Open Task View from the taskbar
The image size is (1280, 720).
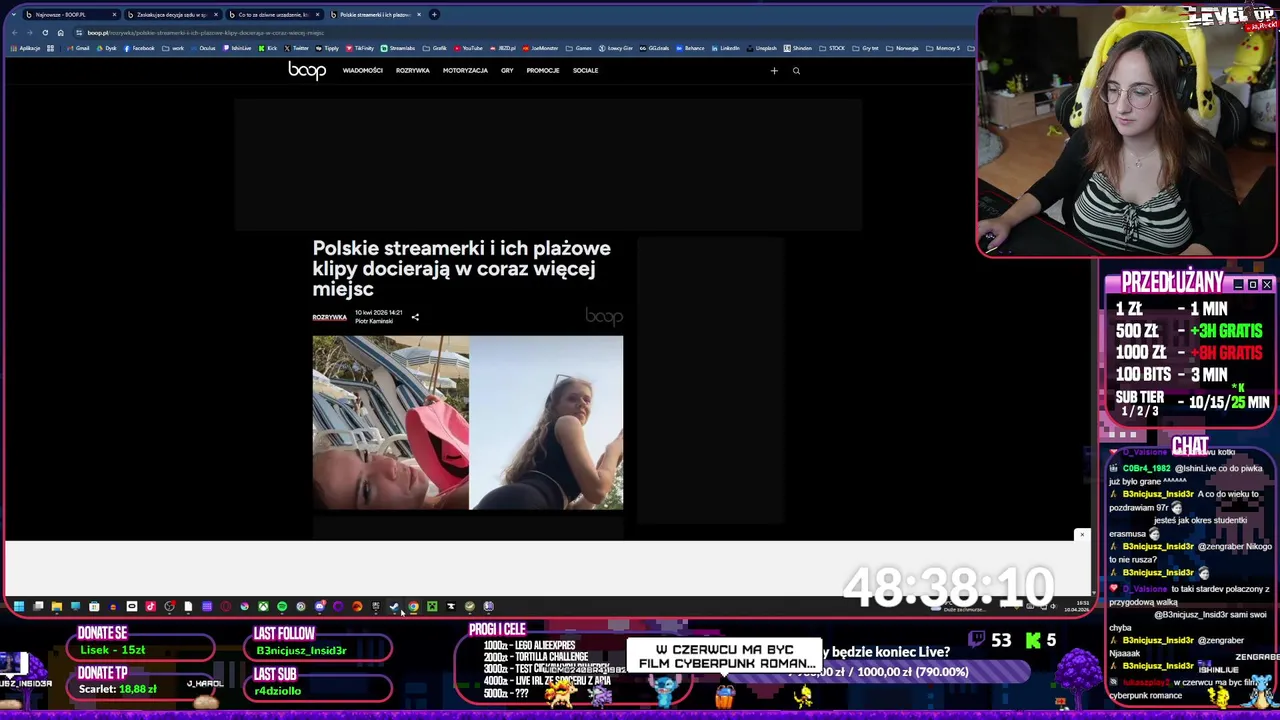point(38,606)
